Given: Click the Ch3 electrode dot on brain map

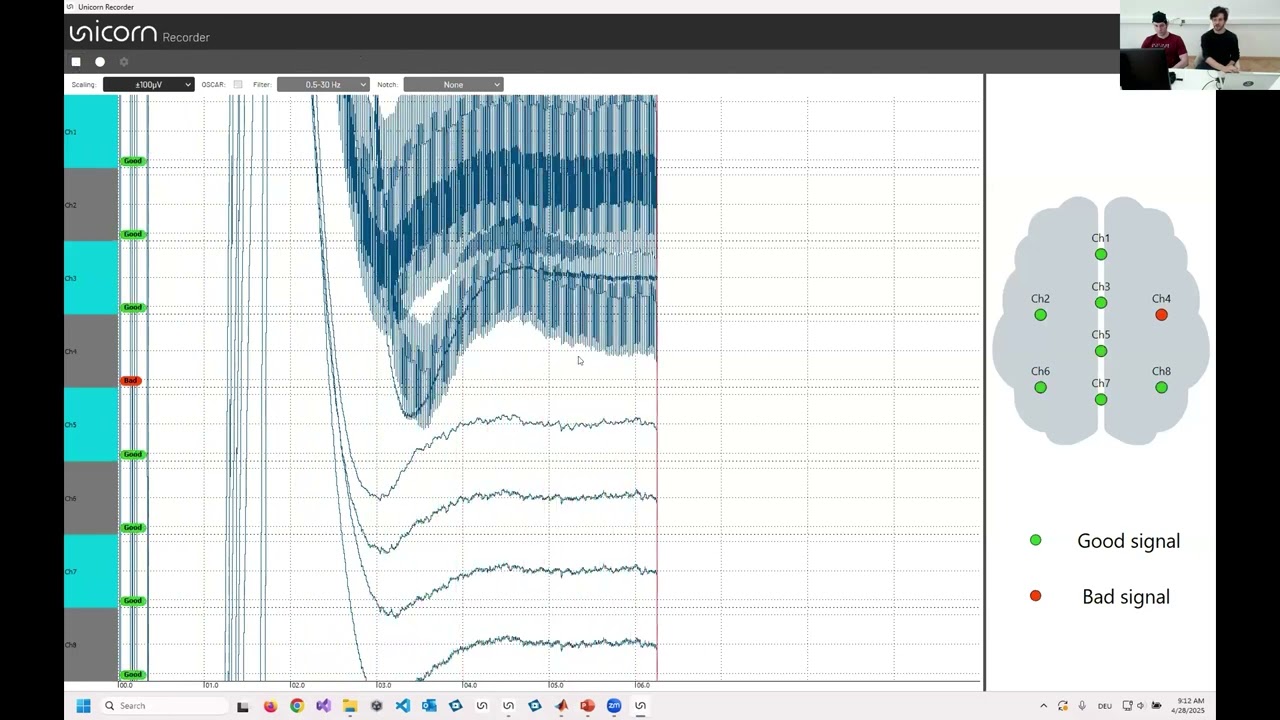Looking at the screenshot, I should click(1101, 303).
